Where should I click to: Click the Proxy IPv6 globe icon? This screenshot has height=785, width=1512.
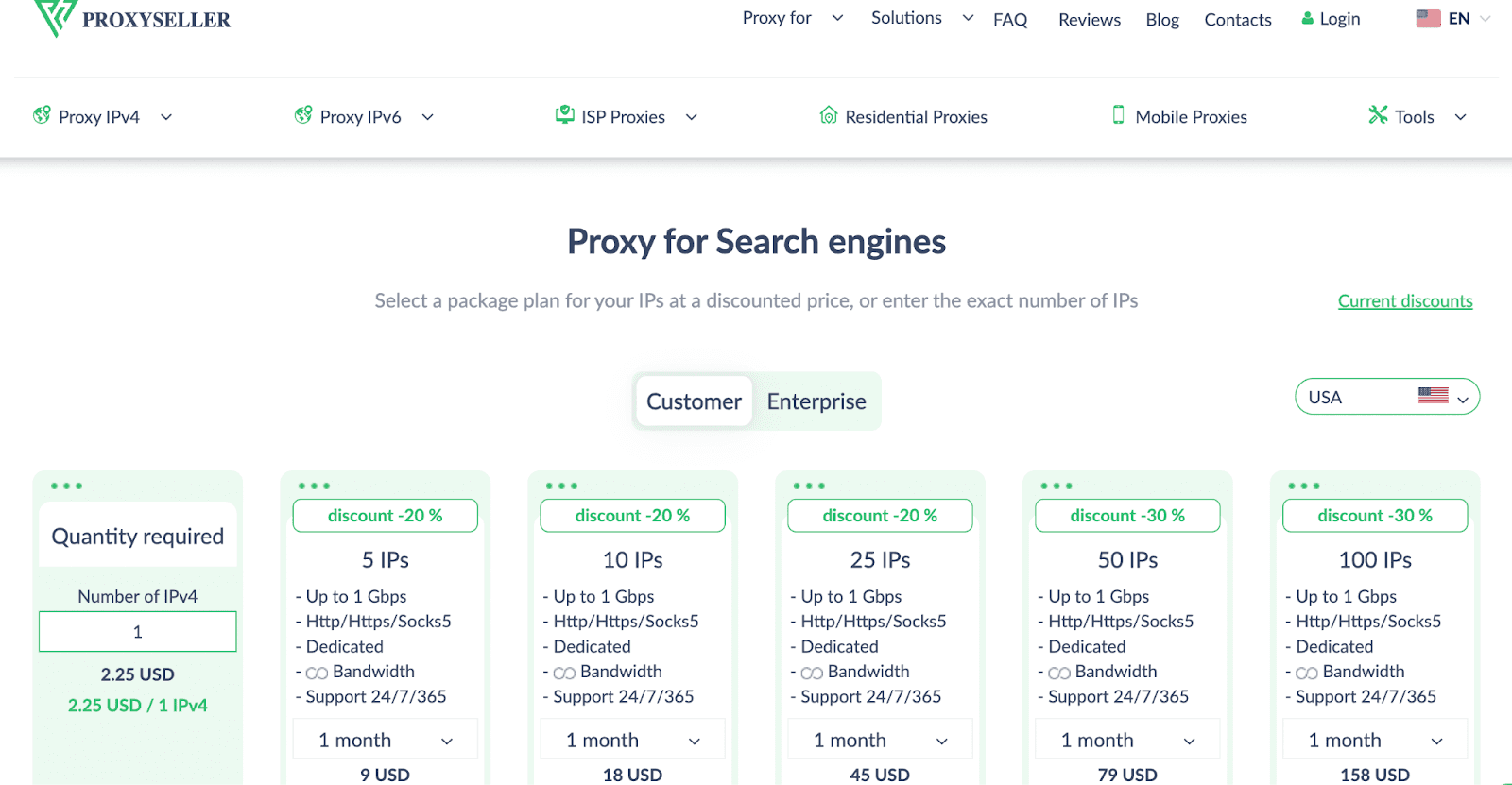[303, 115]
